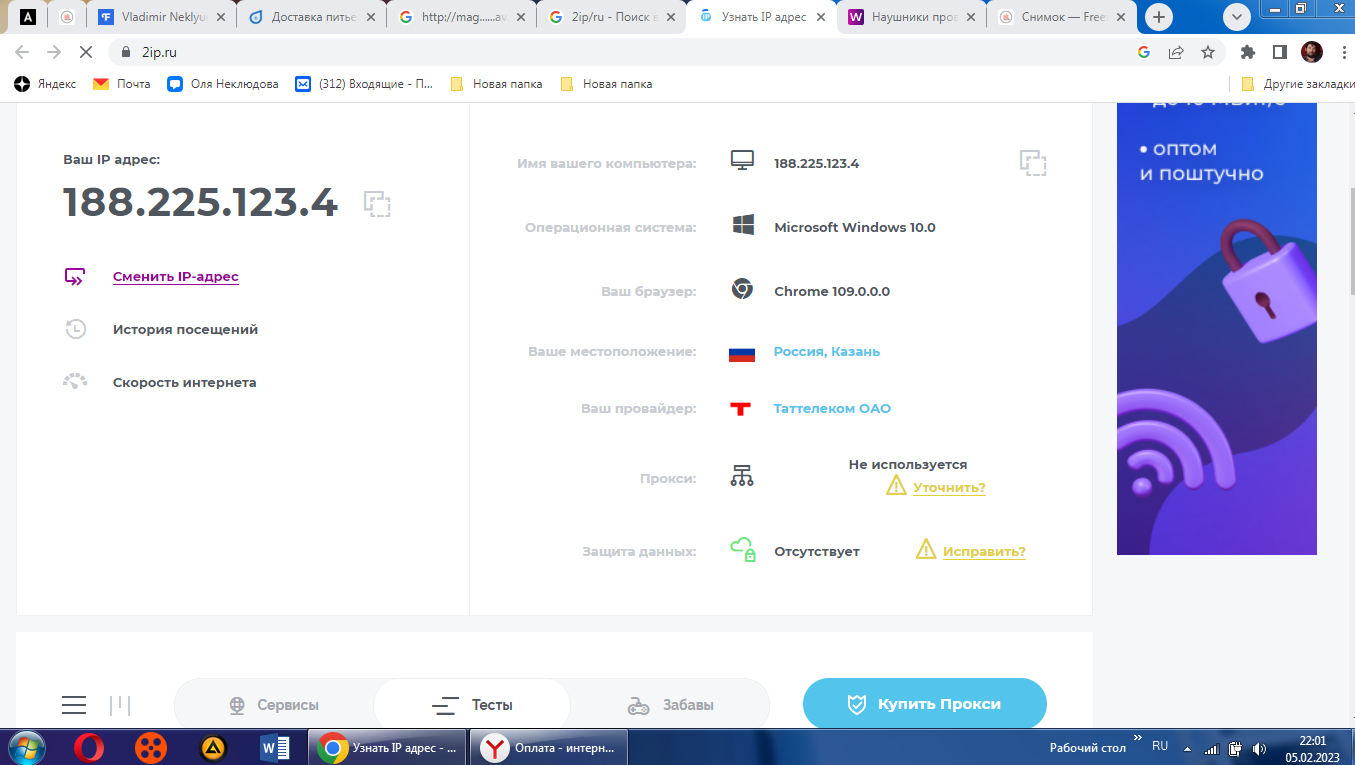Click the Chrome icon next to browser version
1355x765 pixels.
click(742, 289)
